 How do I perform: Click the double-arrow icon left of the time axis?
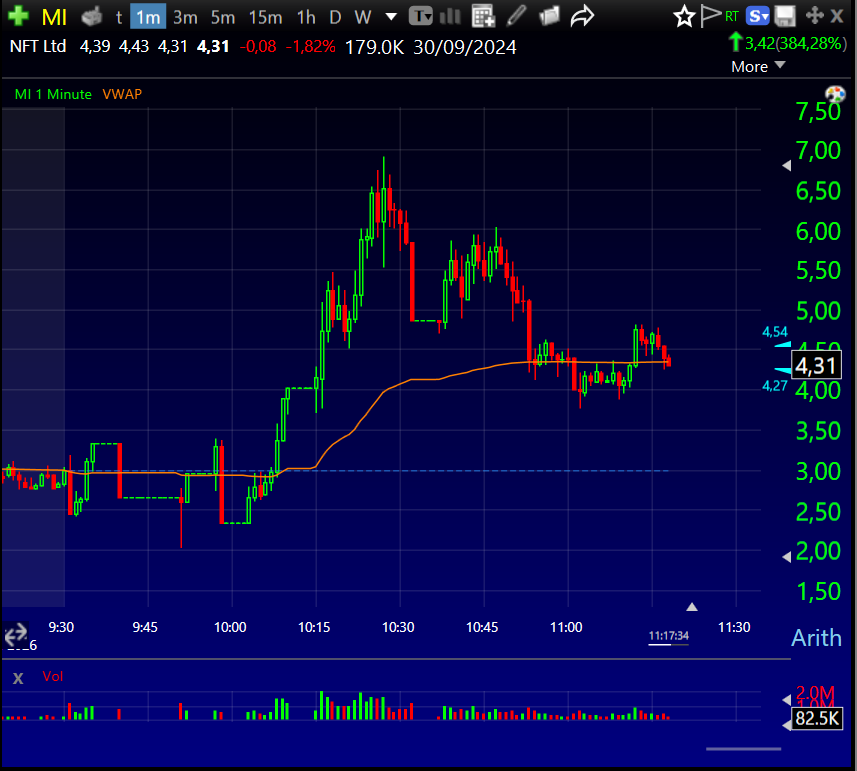point(16,634)
